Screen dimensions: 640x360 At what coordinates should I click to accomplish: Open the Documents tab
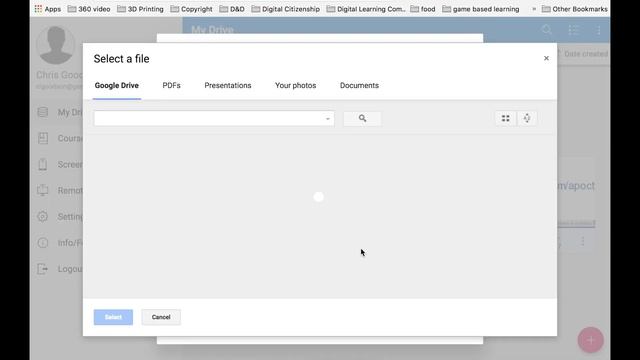click(359, 86)
